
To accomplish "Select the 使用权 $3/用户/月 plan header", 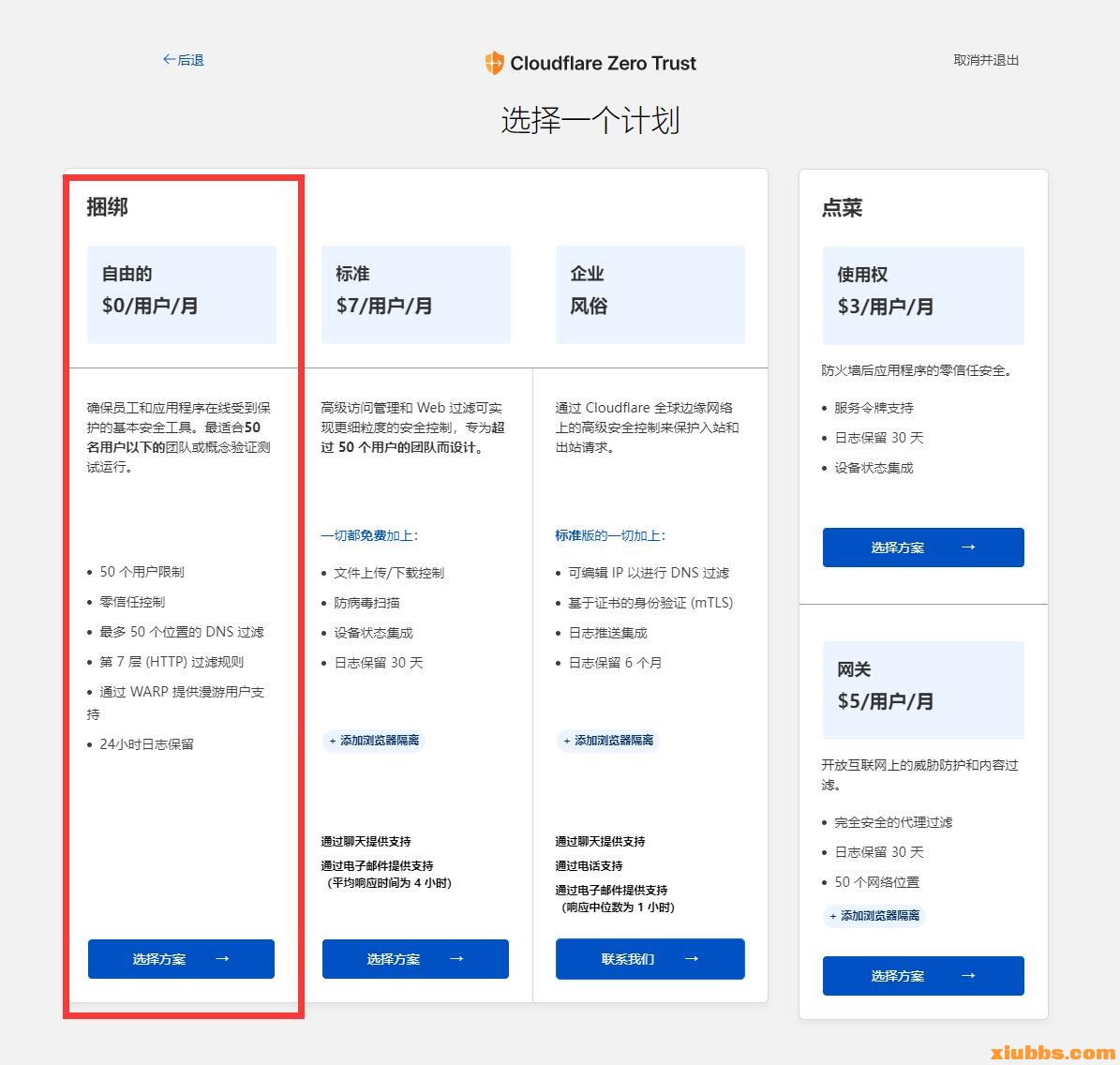I will click(x=922, y=295).
